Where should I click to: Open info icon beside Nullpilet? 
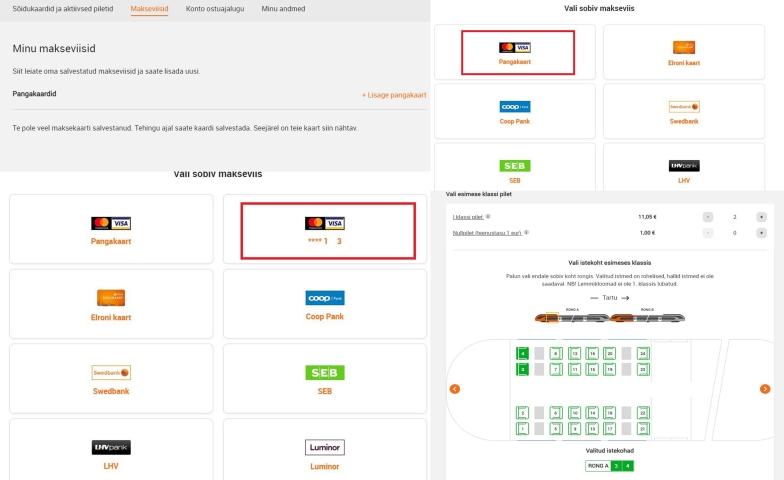[526, 232]
